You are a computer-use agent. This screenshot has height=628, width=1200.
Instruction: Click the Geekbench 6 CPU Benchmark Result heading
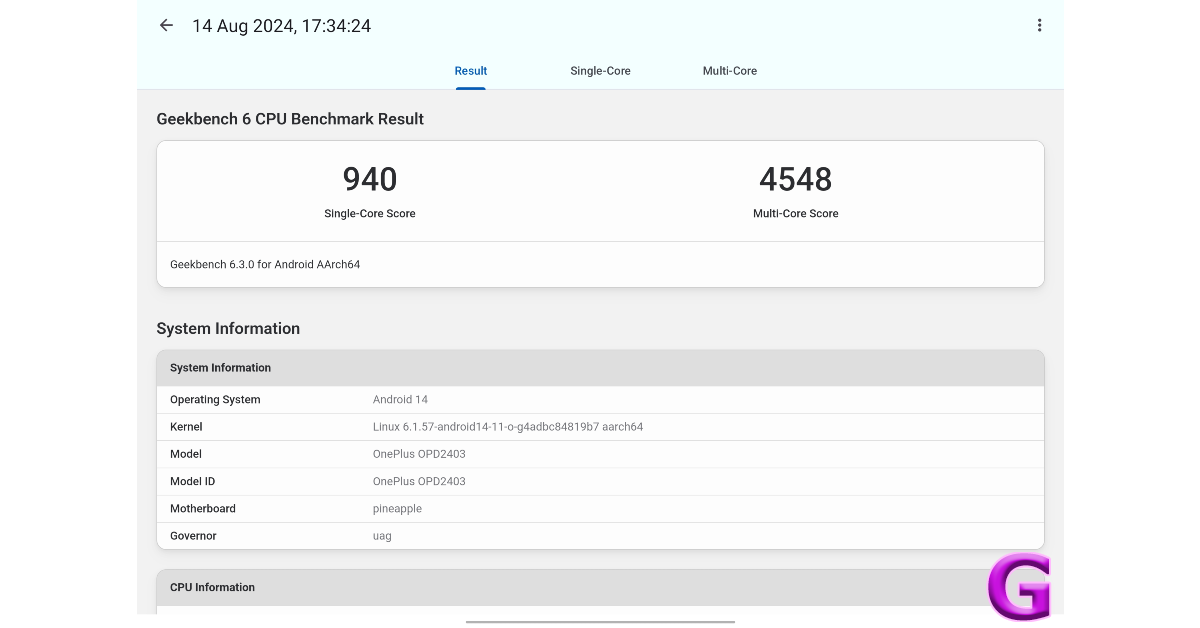[x=290, y=119]
